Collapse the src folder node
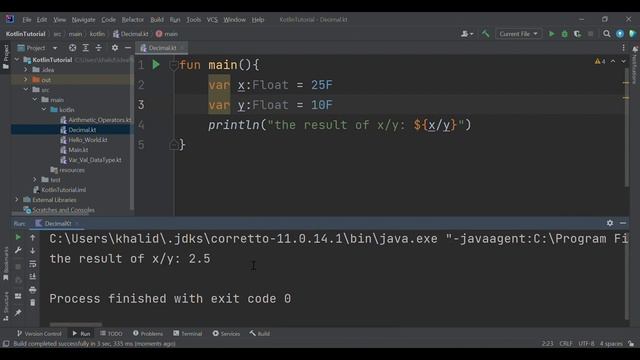640x360 pixels. pos(26,89)
